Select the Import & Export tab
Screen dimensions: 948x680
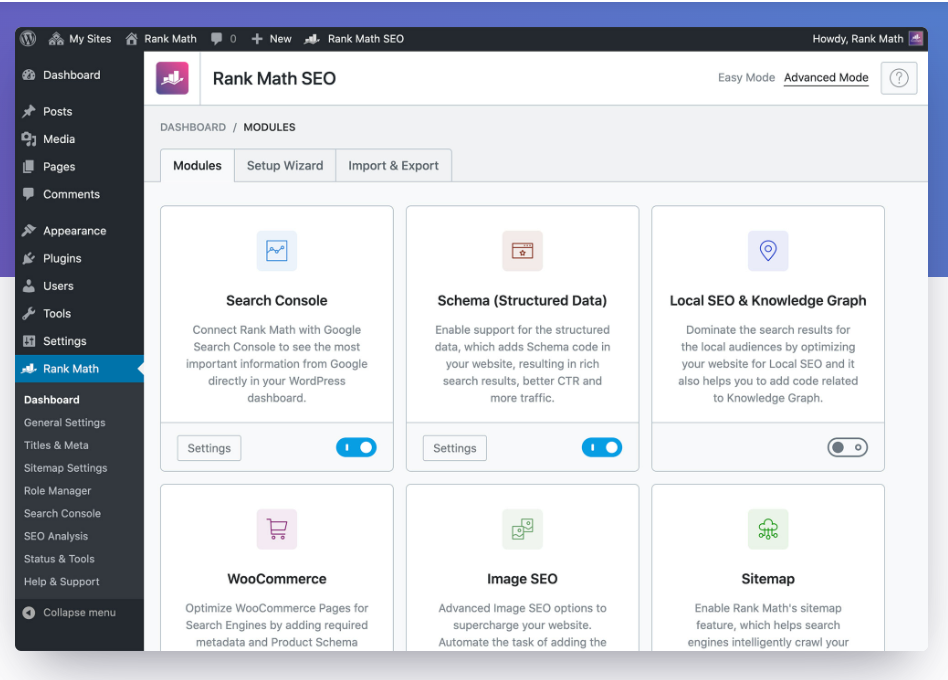click(393, 166)
